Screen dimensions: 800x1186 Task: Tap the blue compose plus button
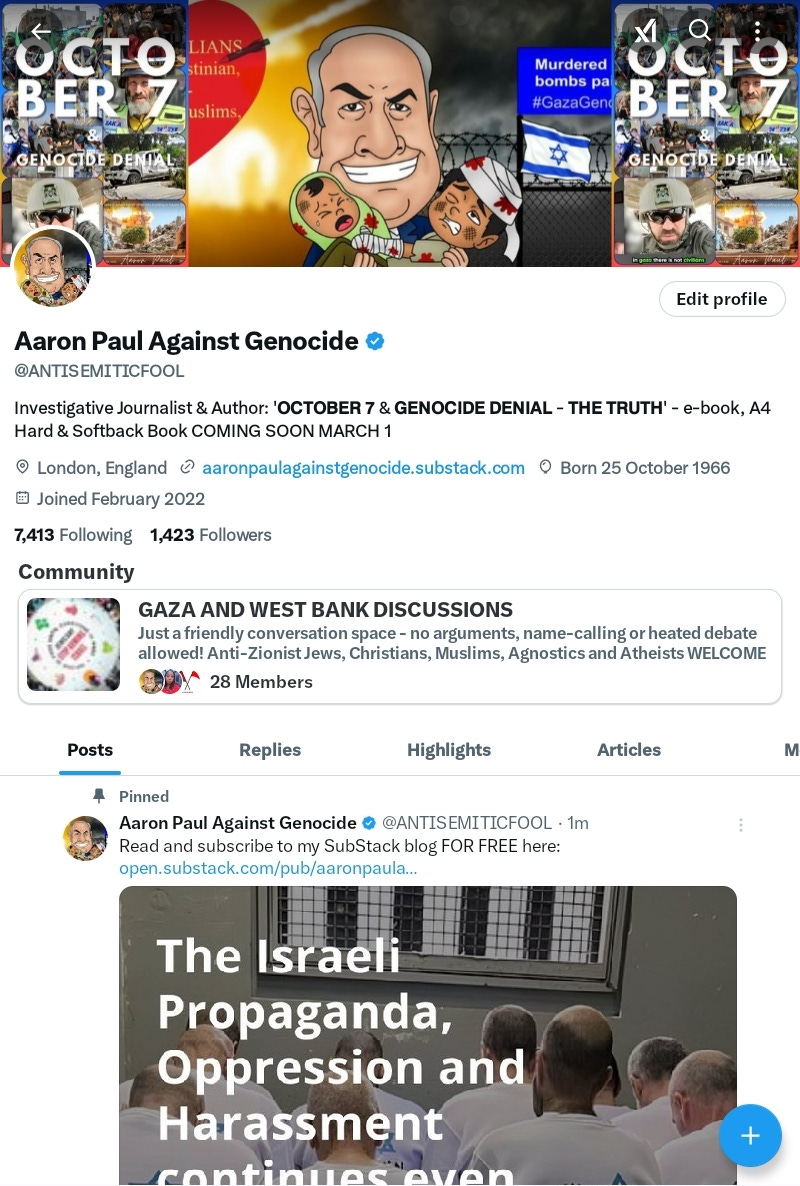click(x=750, y=1135)
